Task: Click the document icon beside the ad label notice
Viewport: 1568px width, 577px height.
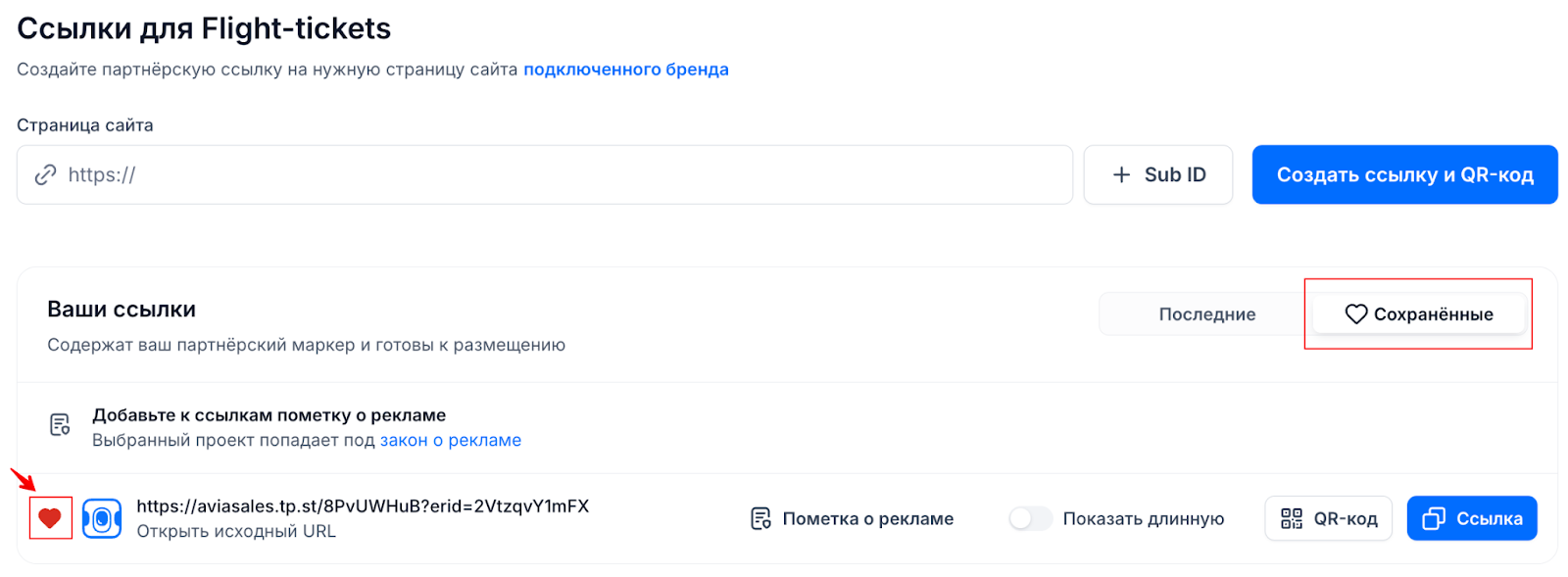Action: (60, 425)
